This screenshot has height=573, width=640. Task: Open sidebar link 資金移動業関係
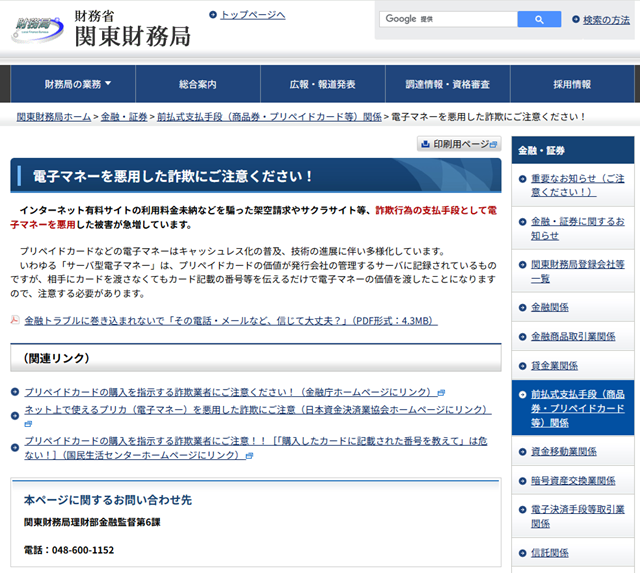point(563,451)
